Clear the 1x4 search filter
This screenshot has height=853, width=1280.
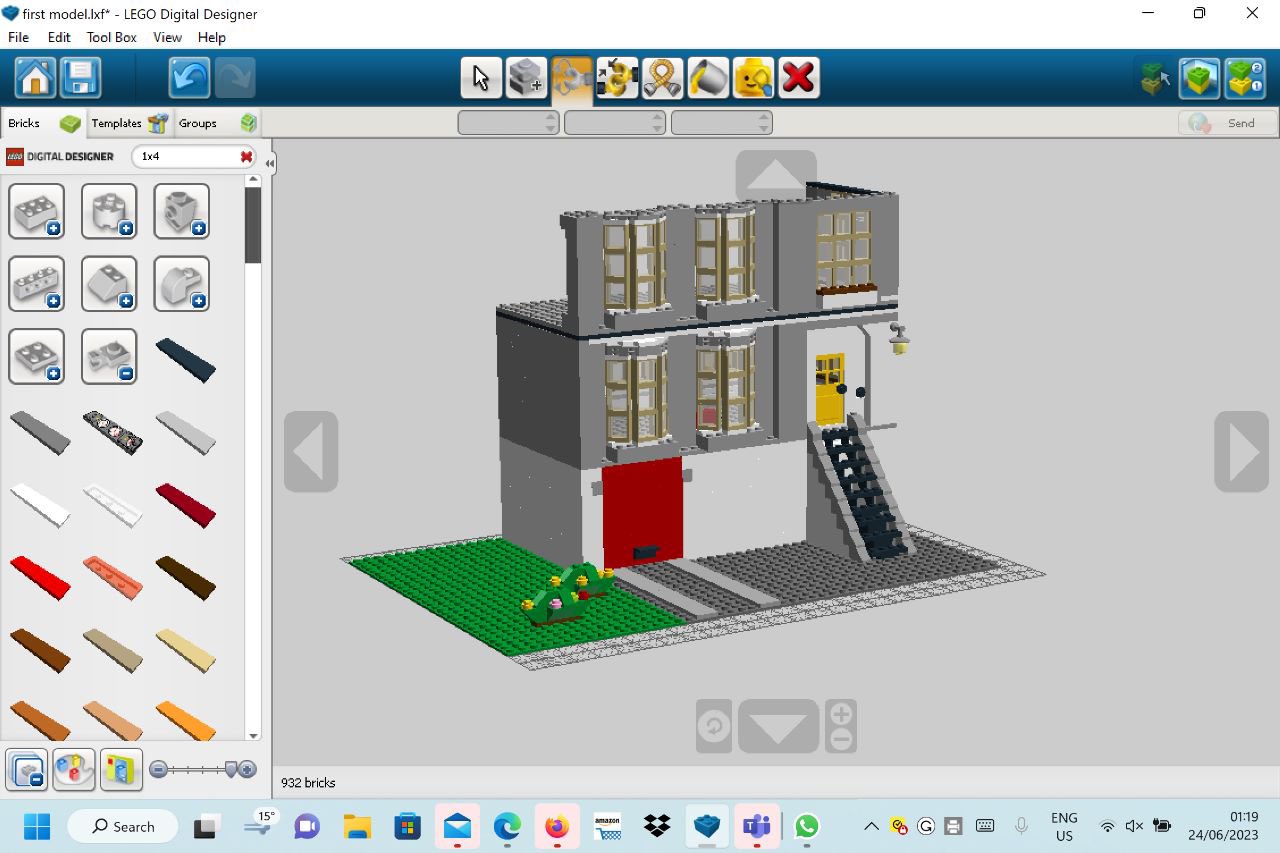246,156
